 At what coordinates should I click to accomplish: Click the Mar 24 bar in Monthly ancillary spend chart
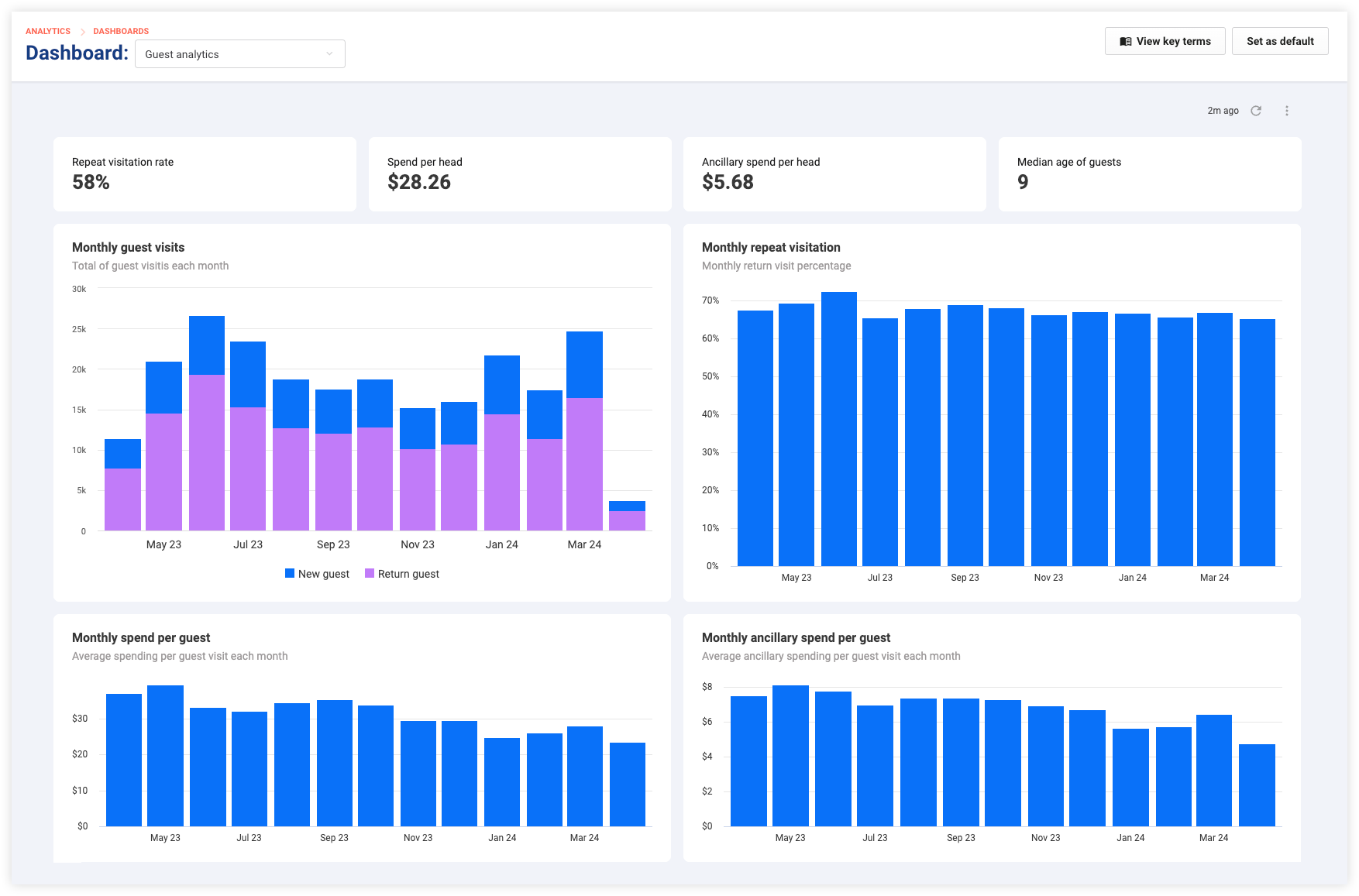coord(1214,771)
